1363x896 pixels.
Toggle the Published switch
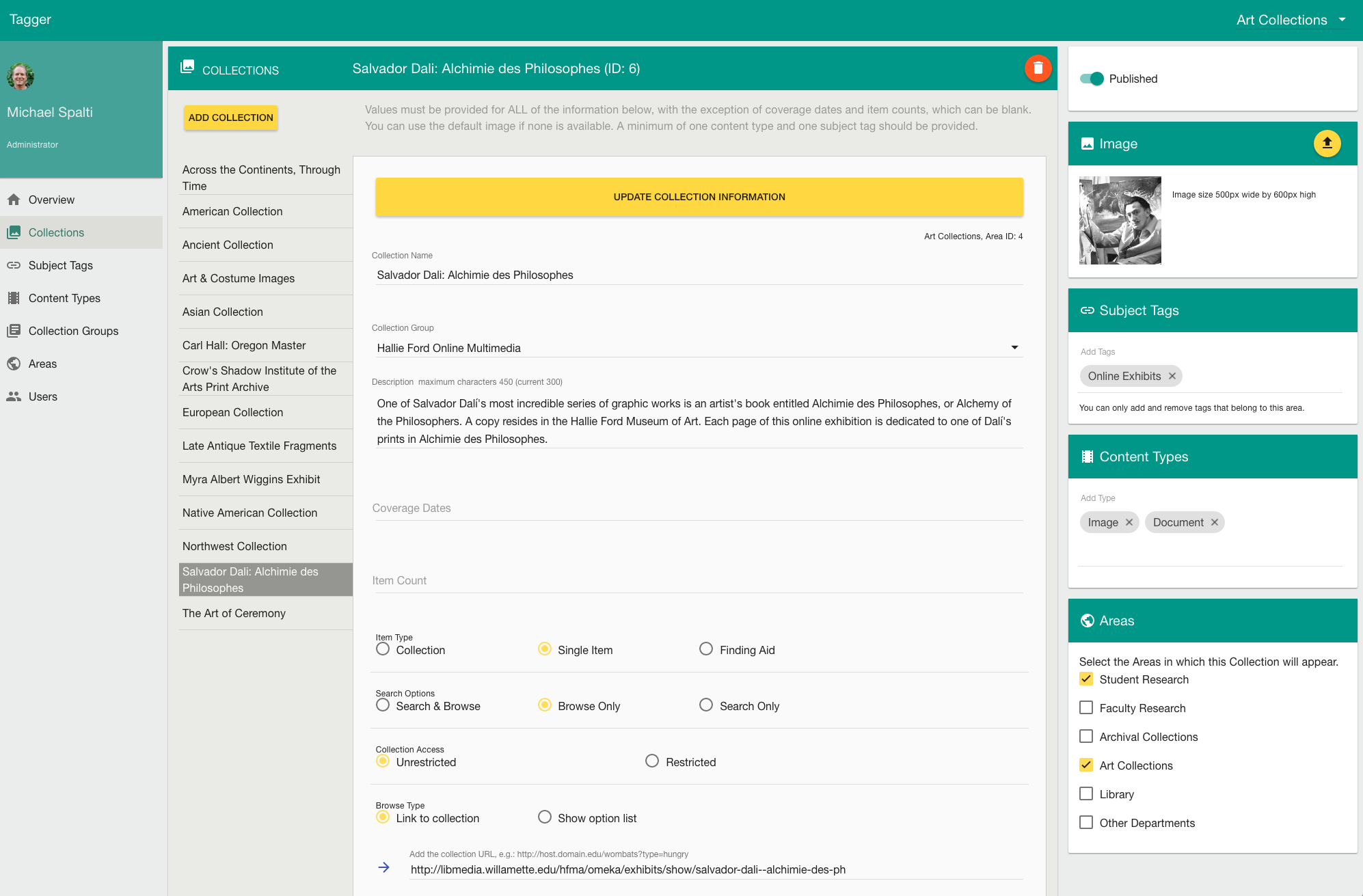(1092, 79)
